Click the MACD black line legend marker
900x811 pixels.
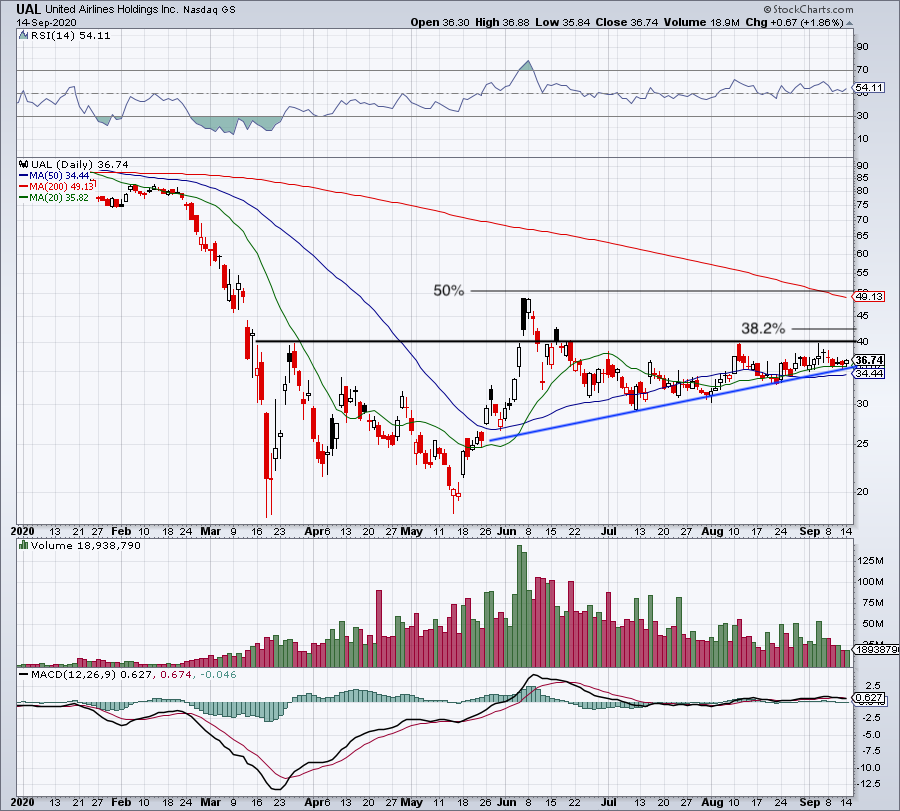pos(24,674)
